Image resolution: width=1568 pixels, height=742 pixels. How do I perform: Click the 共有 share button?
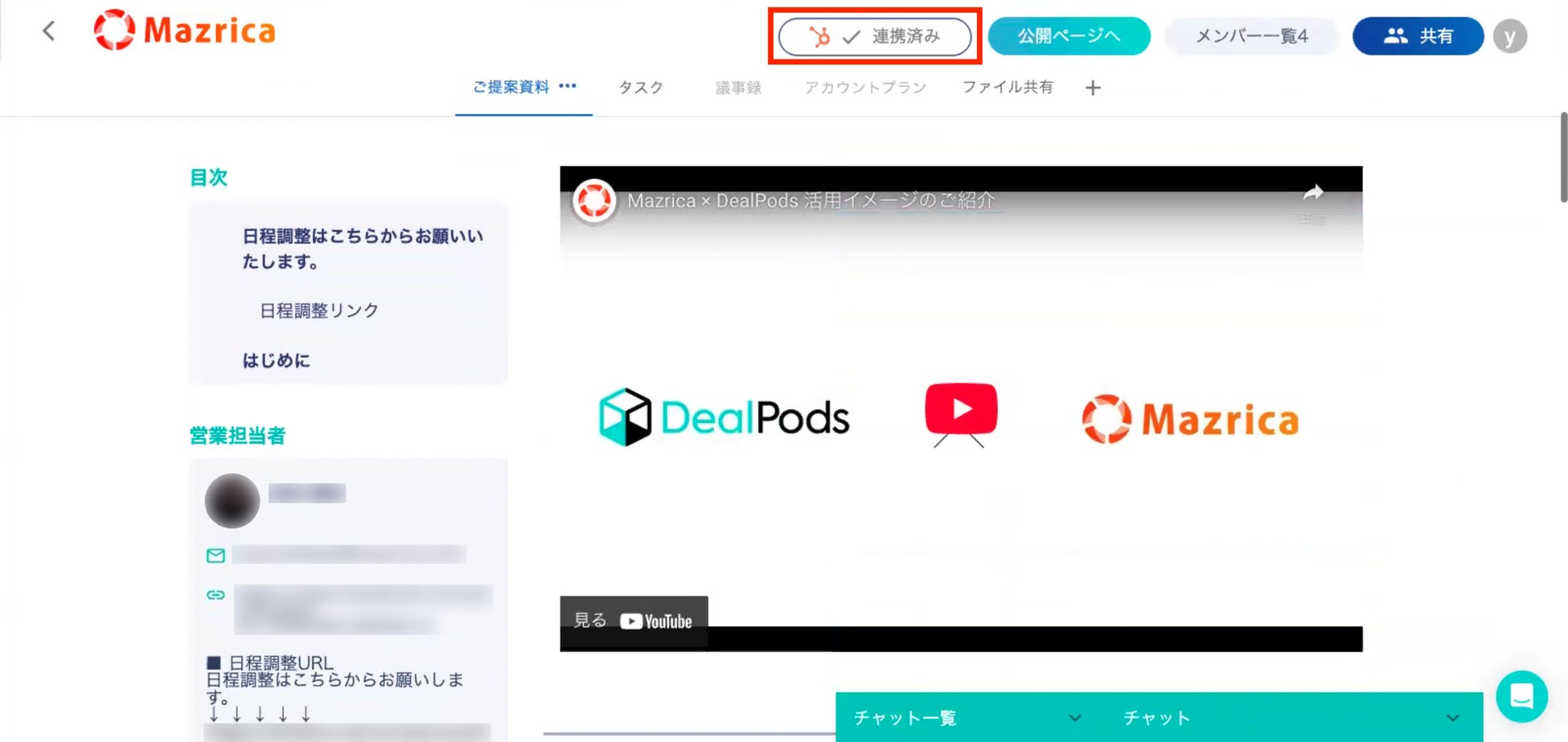click(1418, 36)
